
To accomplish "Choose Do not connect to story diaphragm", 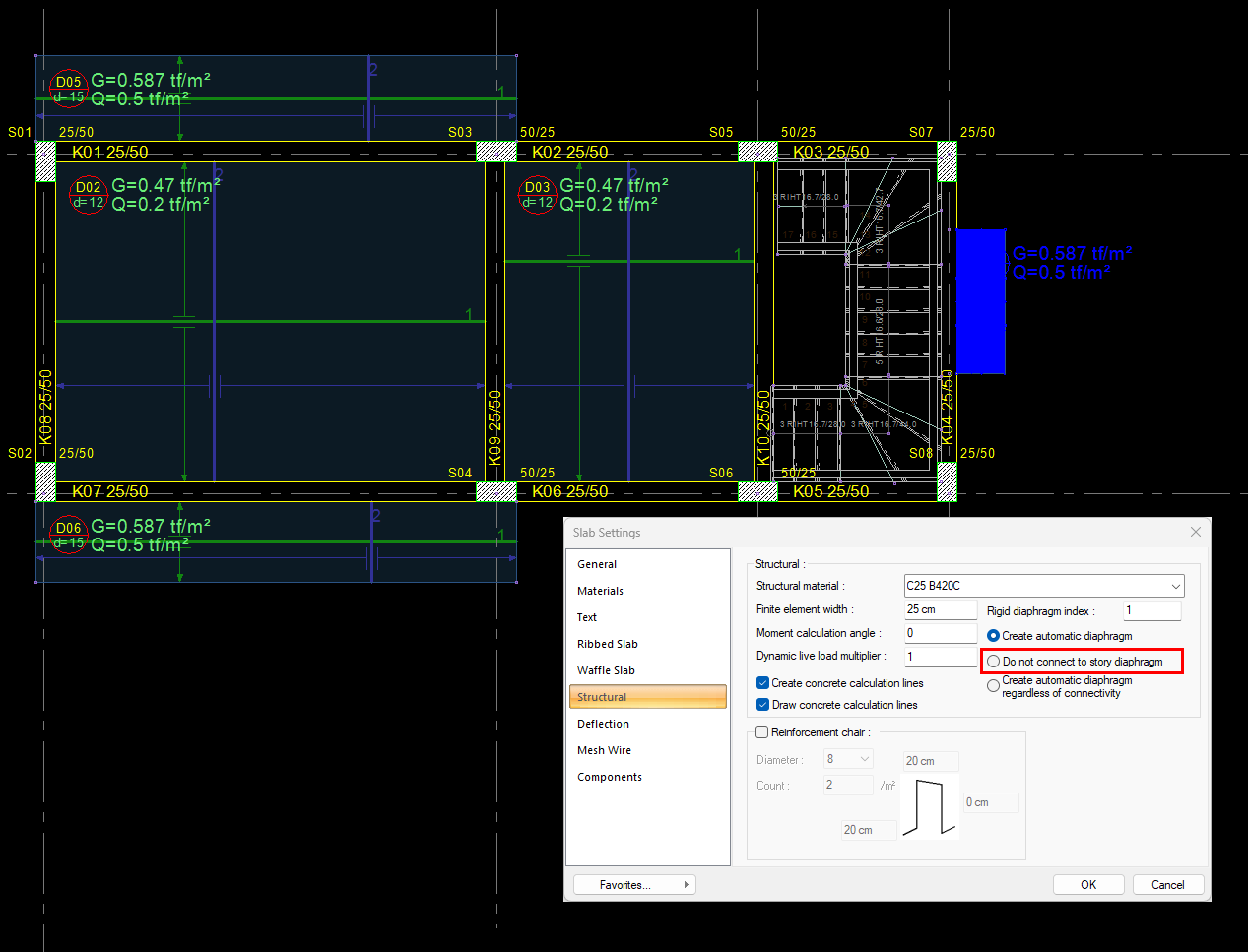I will click(993, 662).
